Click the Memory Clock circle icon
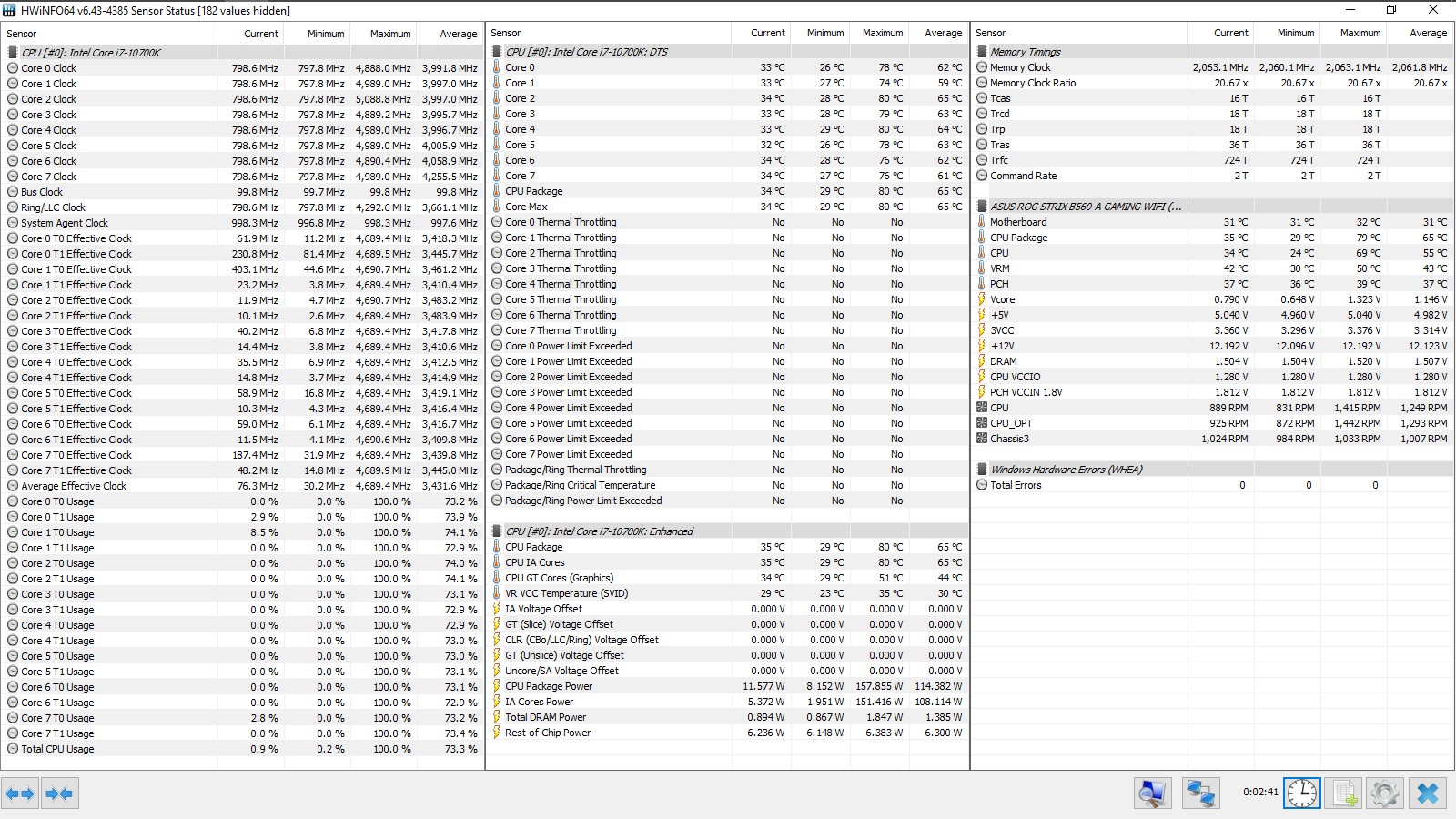This screenshot has height=819, width=1456. (x=982, y=67)
